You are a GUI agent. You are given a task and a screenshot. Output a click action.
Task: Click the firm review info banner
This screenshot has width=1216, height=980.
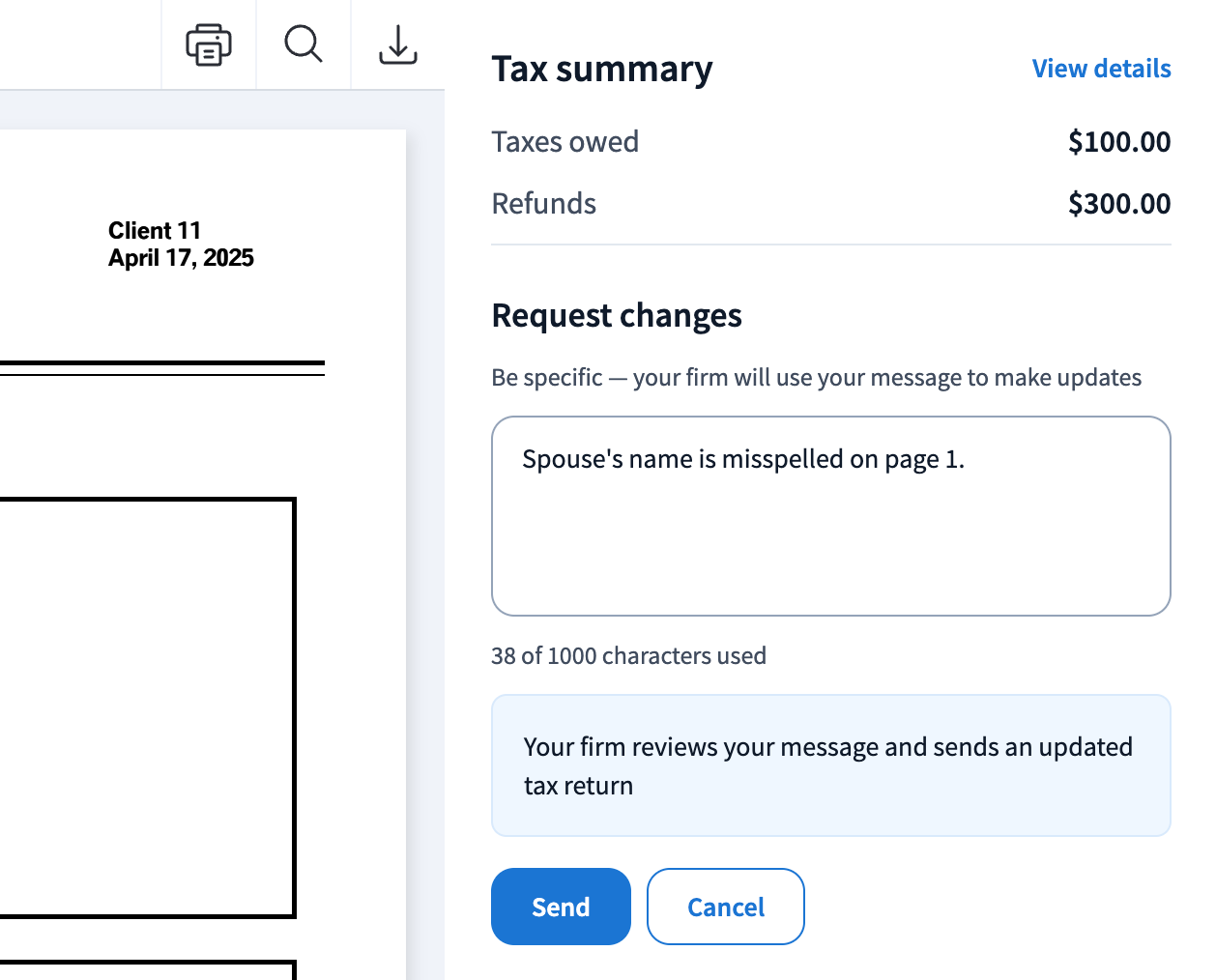point(831,765)
